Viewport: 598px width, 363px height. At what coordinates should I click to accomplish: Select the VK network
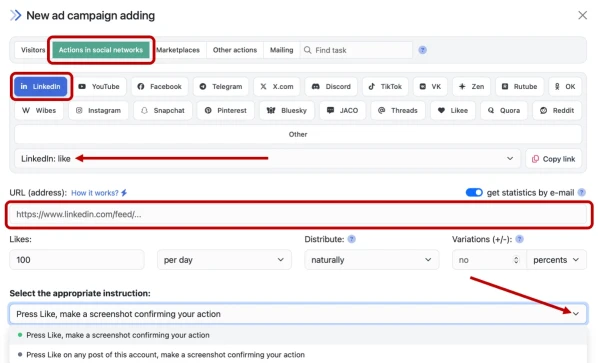(x=430, y=87)
